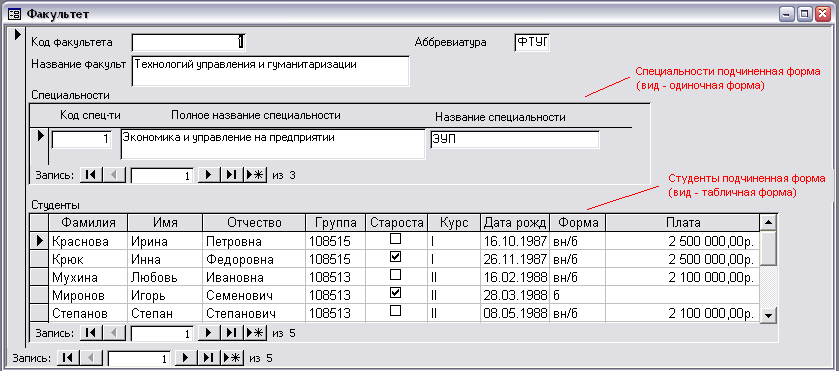Select the Крюк row selector

tap(39, 259)
